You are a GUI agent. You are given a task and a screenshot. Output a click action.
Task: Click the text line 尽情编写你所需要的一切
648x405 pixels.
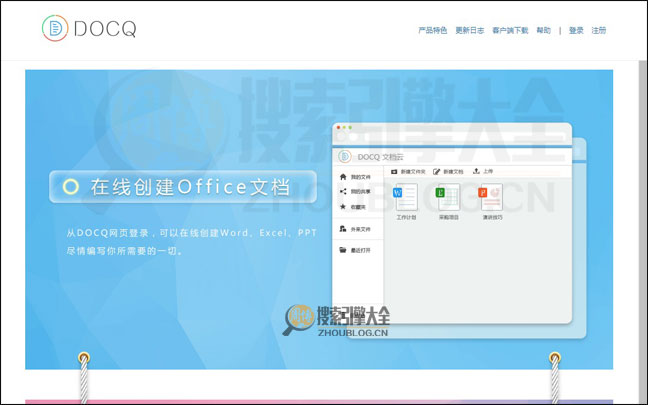(124, 251)
